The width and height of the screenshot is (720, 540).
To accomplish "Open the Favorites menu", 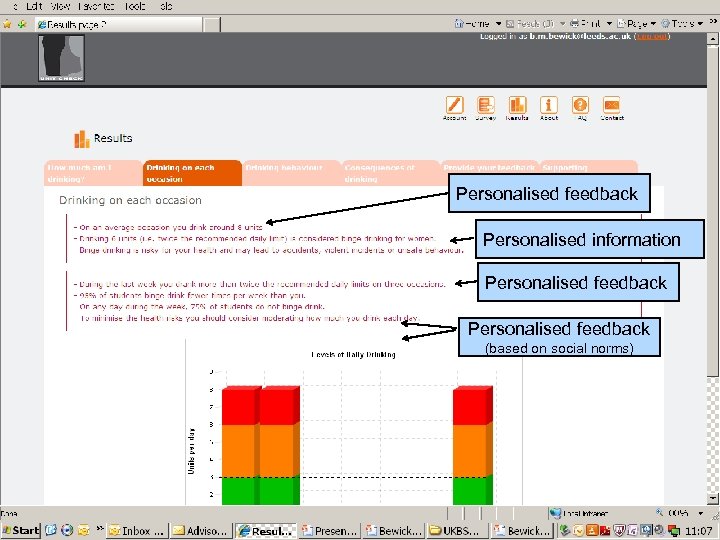I will [x=96, y=6].
